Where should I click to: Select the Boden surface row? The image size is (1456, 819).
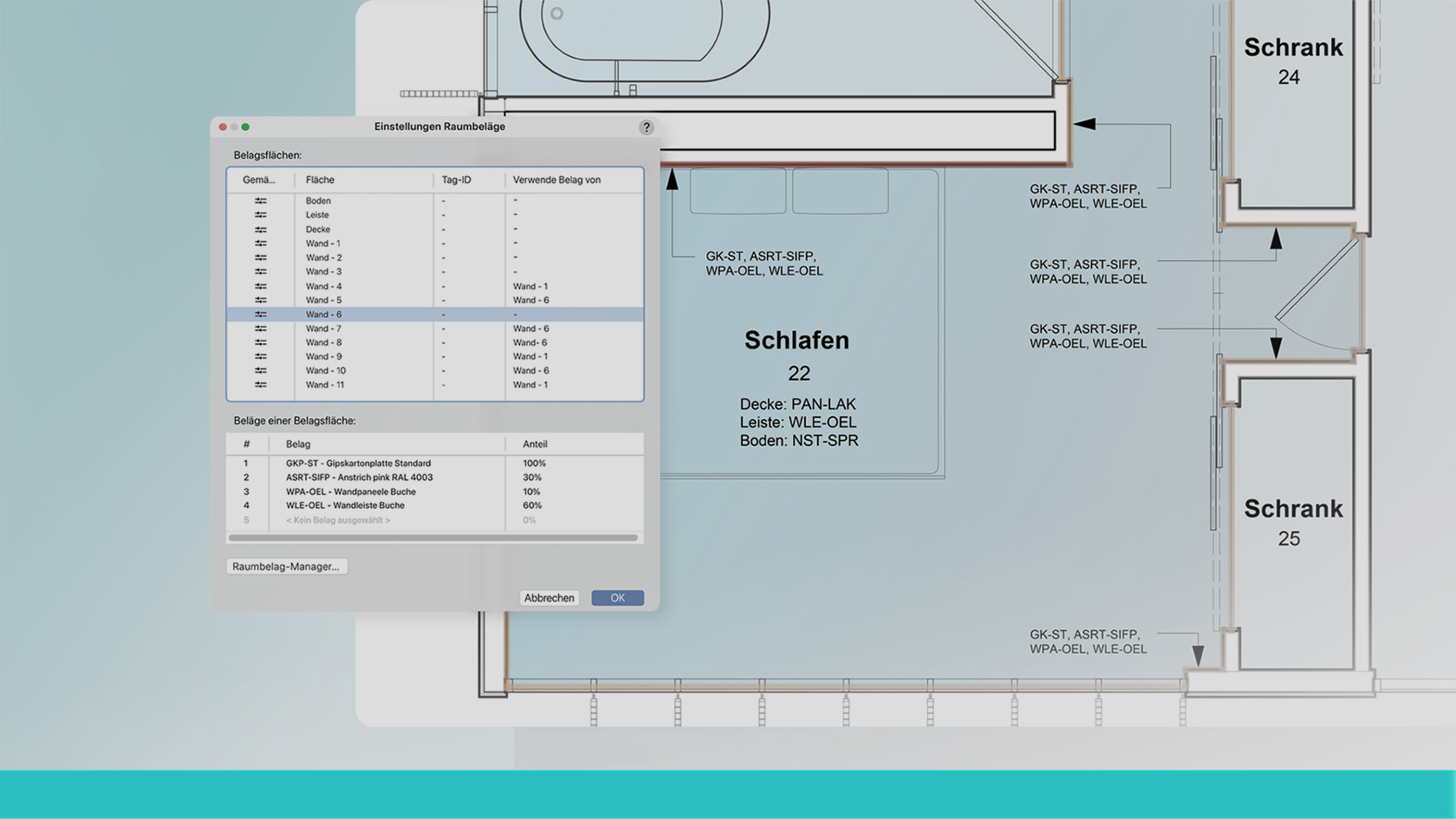click(x=435, y=201)
